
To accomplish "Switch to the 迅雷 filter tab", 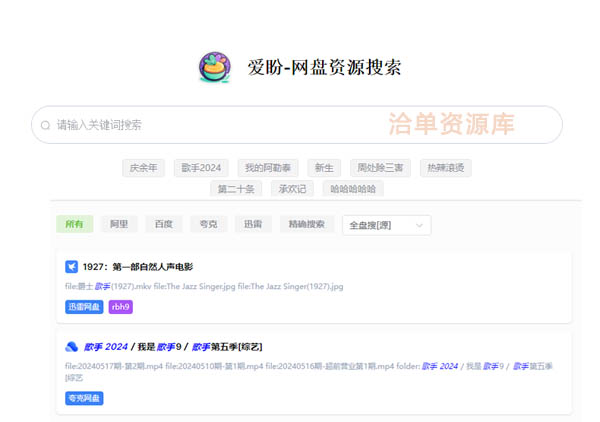I will [x=253, y=224].
